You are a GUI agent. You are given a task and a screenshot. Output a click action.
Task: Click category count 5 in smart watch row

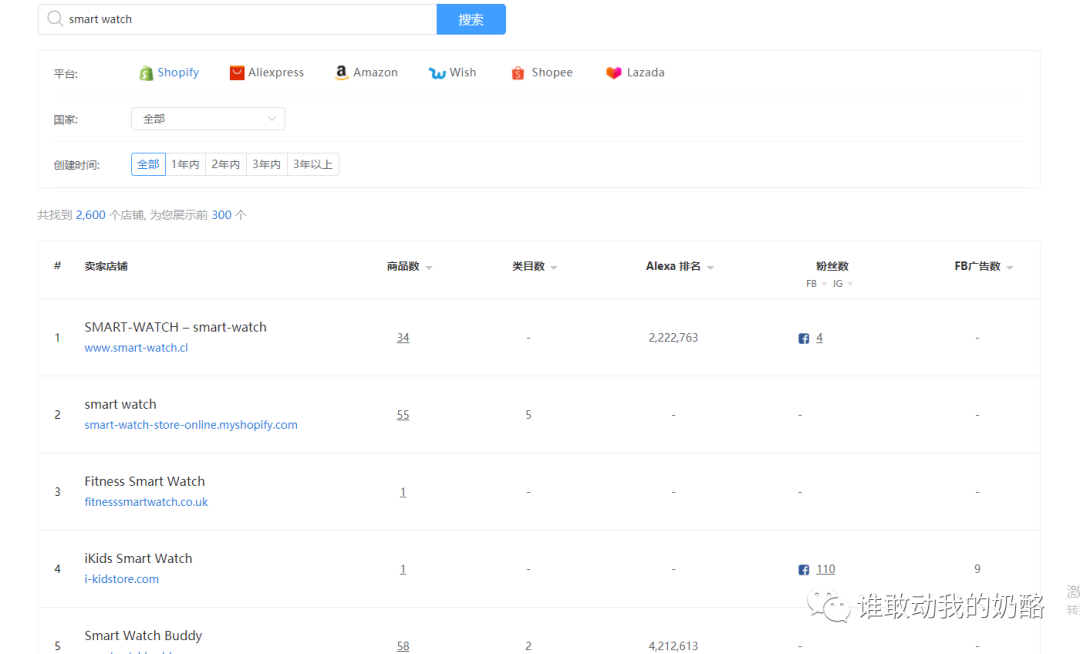[528, 414]
